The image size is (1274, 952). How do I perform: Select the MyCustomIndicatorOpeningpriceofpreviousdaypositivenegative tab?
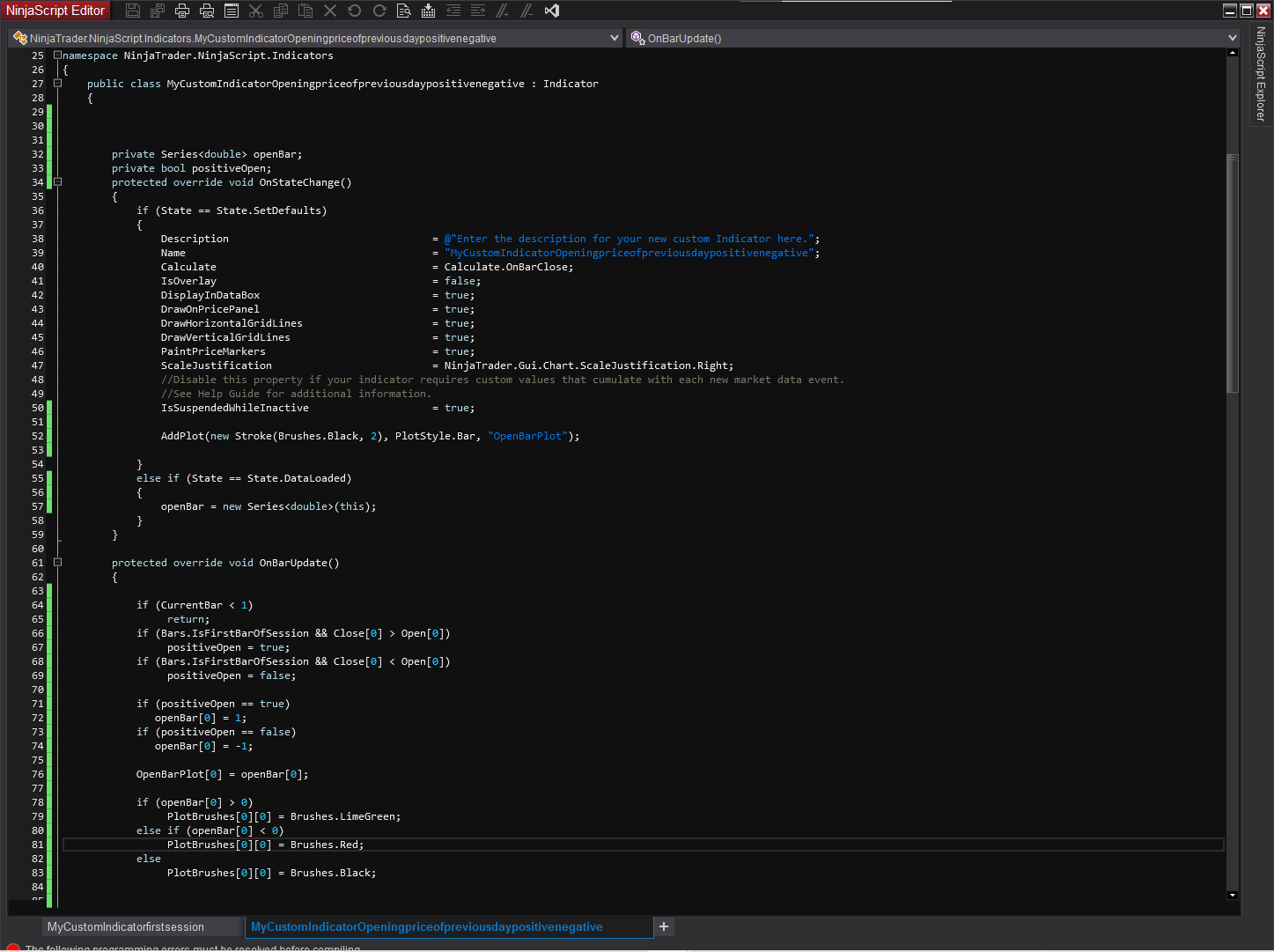pyautogui.click(x=427, y=927)
